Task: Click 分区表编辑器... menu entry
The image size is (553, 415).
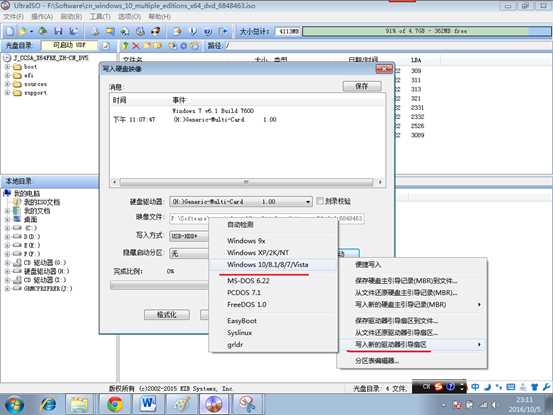Action: click(x=412, y=361)
